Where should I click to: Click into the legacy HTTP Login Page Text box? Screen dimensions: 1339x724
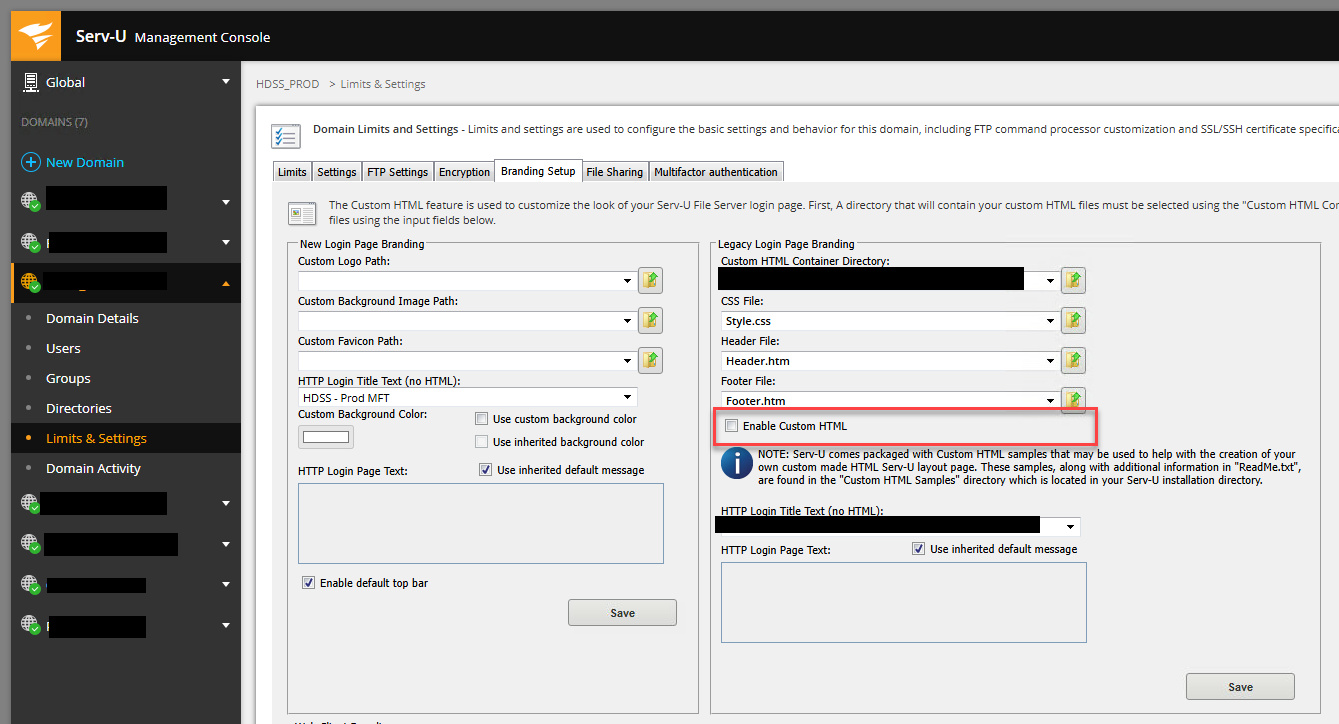(903, 602)
